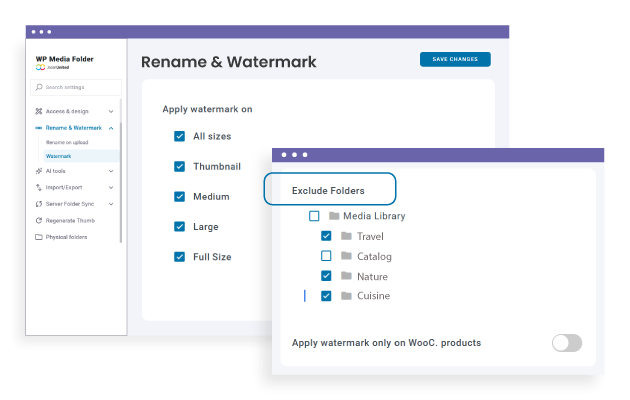Expand the Server Folder Sync chevron
Screen dimensions: 630x400
(111, 204)
